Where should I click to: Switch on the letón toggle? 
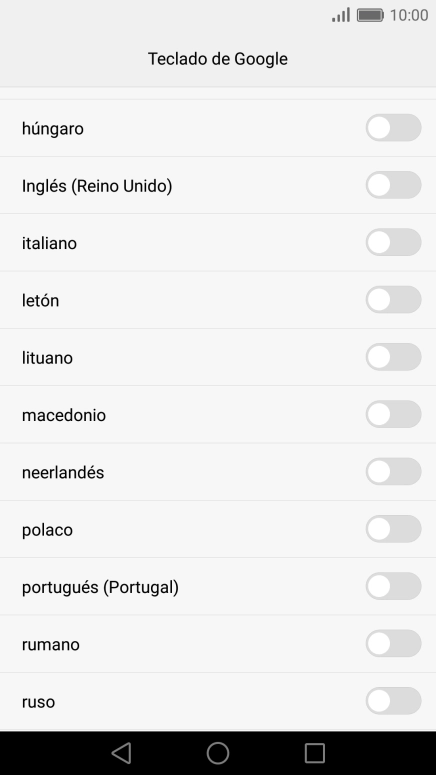coord(393,300)
